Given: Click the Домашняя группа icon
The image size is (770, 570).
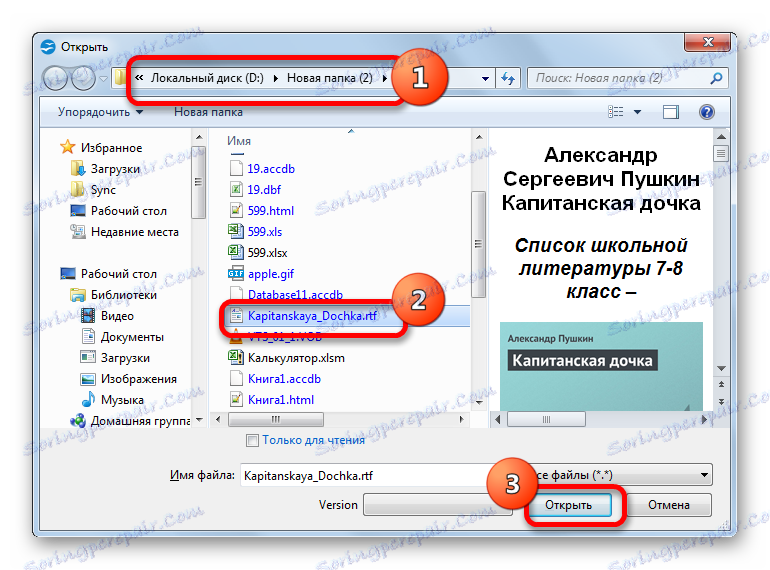Looking at the screenshot, I should (x=78, y=420).
